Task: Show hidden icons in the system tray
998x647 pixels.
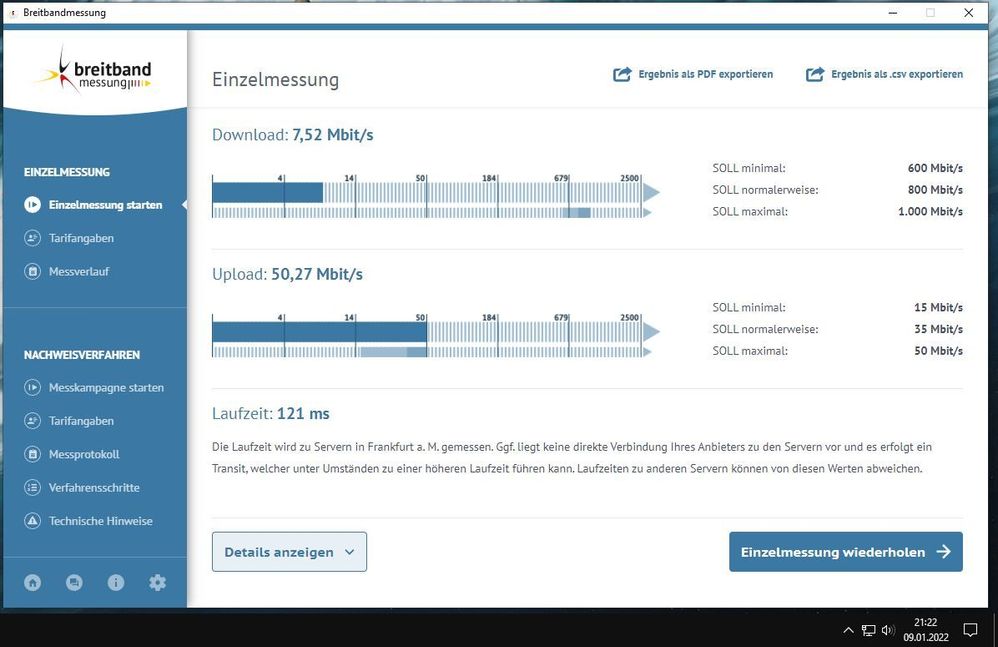Action: [x=848, y=630]
